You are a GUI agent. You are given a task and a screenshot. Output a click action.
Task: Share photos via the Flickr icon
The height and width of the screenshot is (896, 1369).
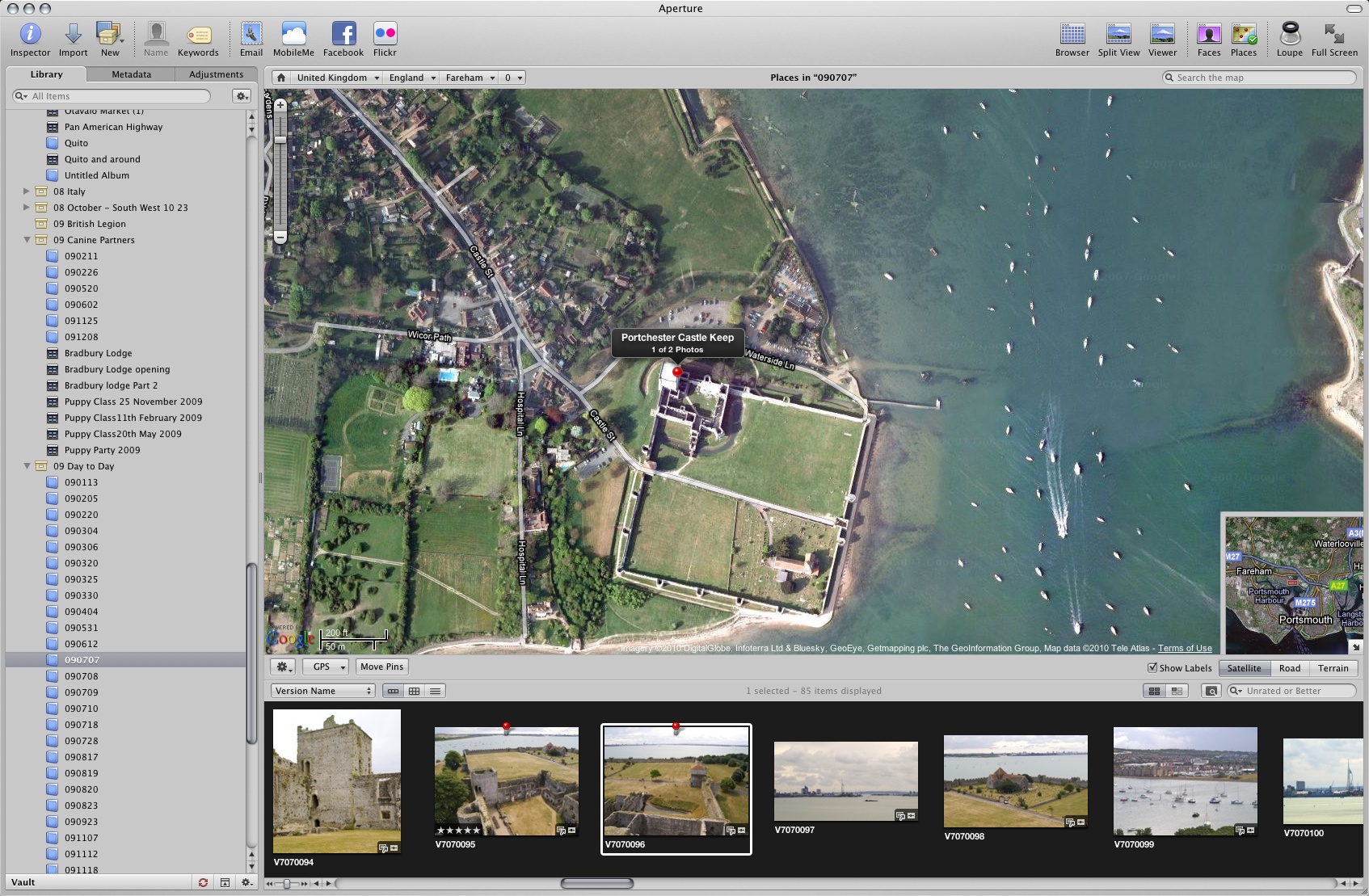click(x=385, y=35)
